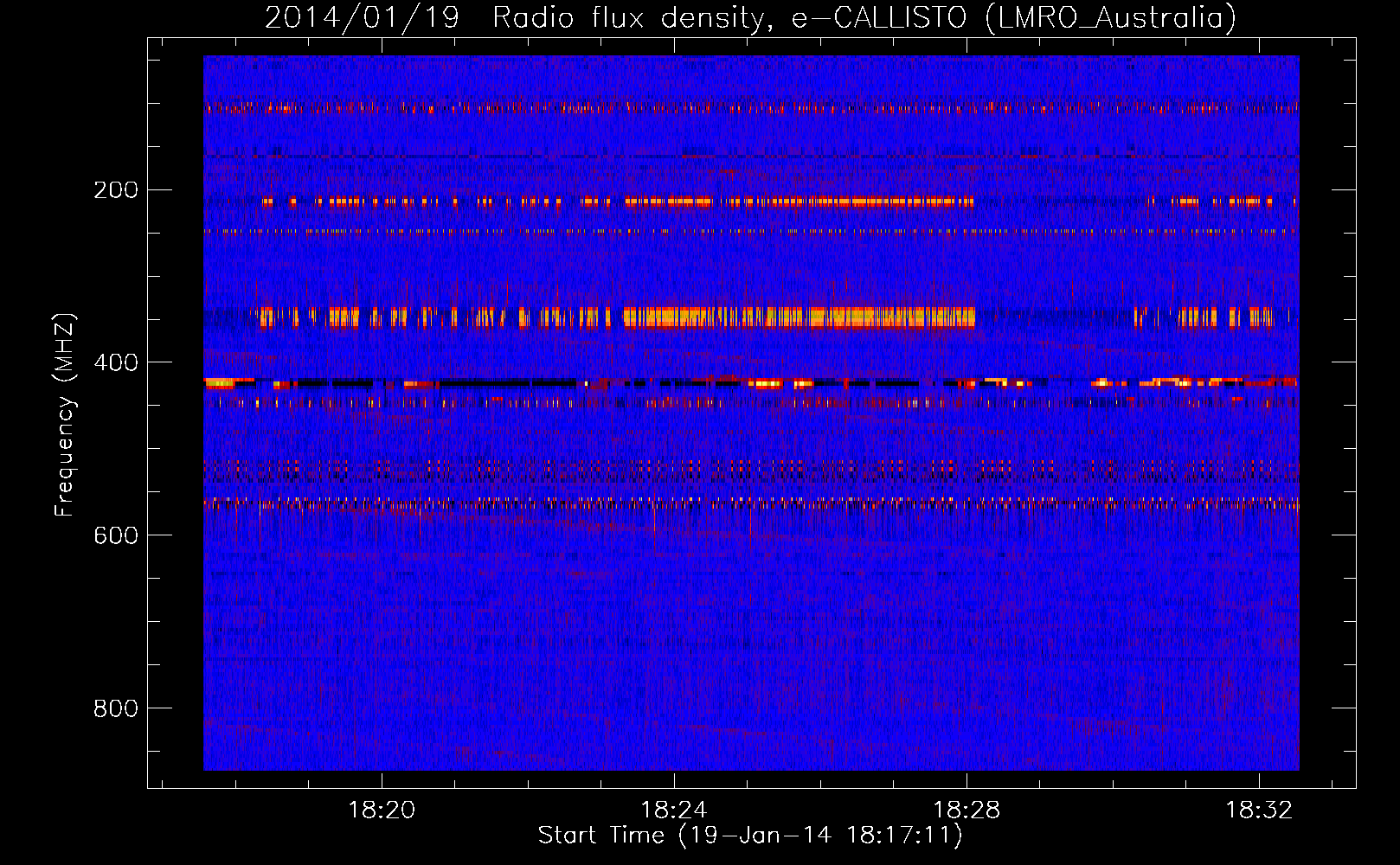Click the 800 frequency tick label

pyautogui.click(x=116, y=708)
